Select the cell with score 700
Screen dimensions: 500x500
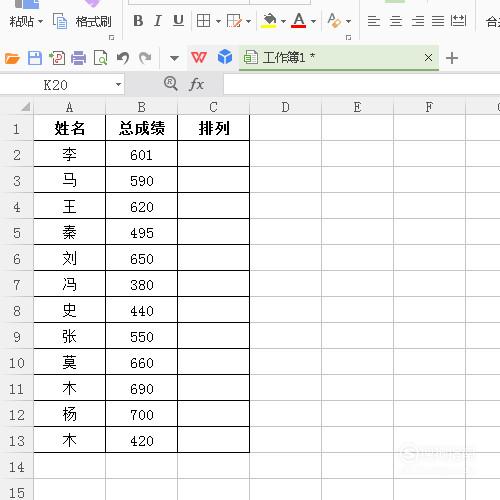[141, 415]
